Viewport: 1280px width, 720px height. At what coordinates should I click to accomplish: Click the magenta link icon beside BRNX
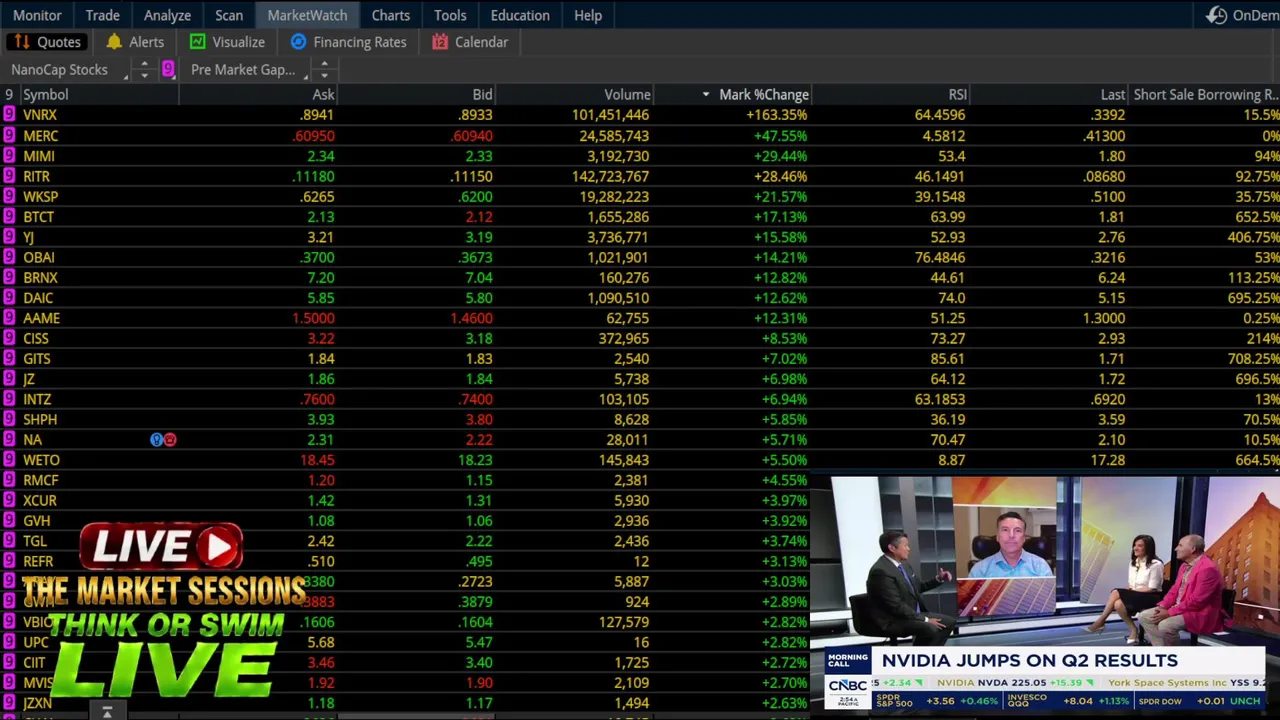(9, 277)
